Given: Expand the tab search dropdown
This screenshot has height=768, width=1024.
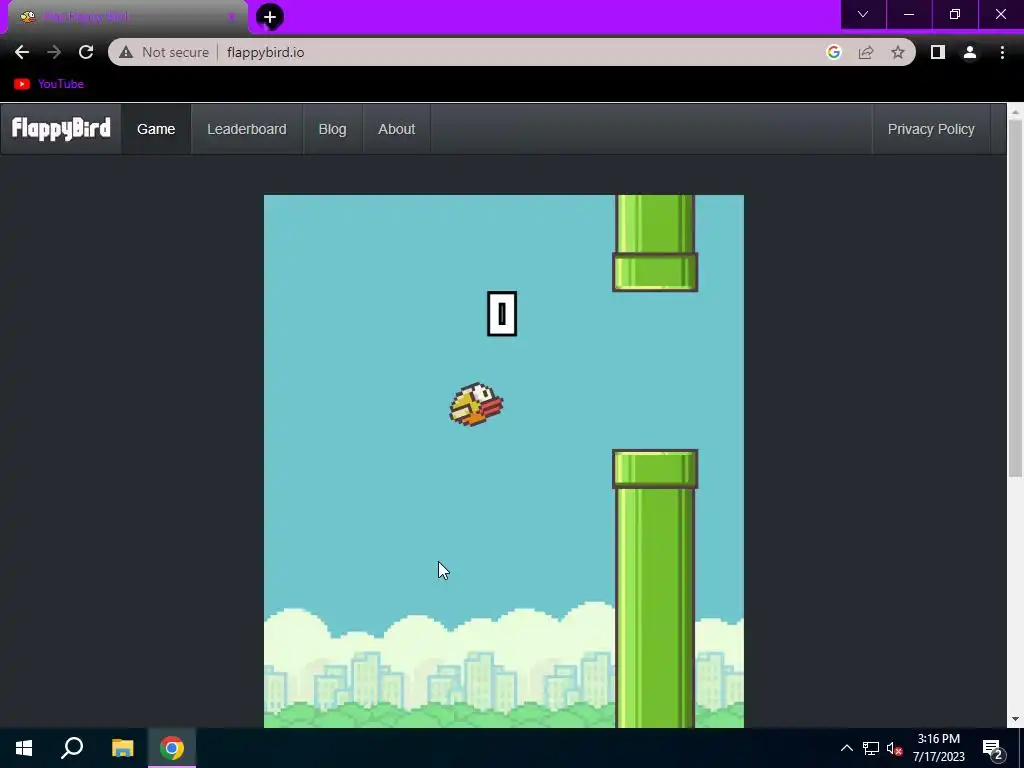Looking at the screenshot, I should click(863, 14).
